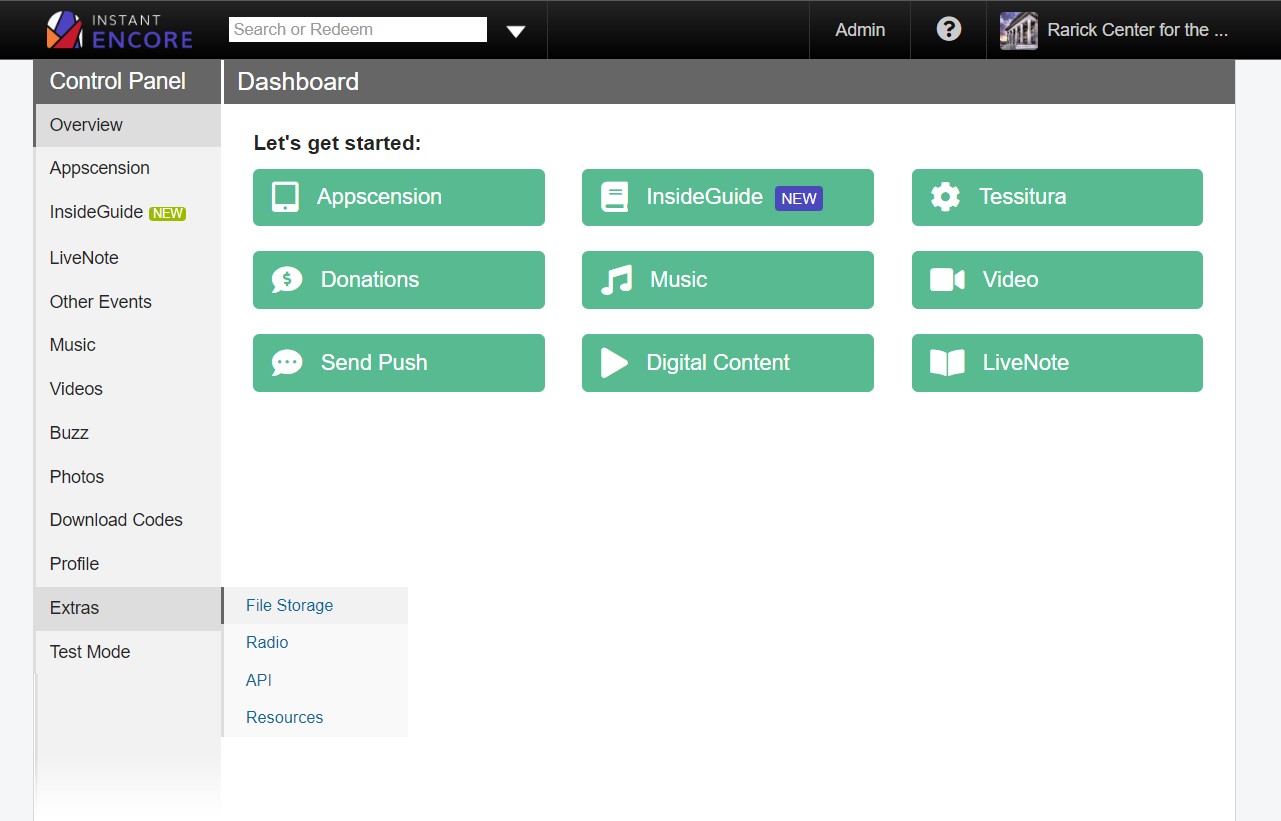Click the play triangle icon on Digital Content
1281x821 pixels.
614,362
